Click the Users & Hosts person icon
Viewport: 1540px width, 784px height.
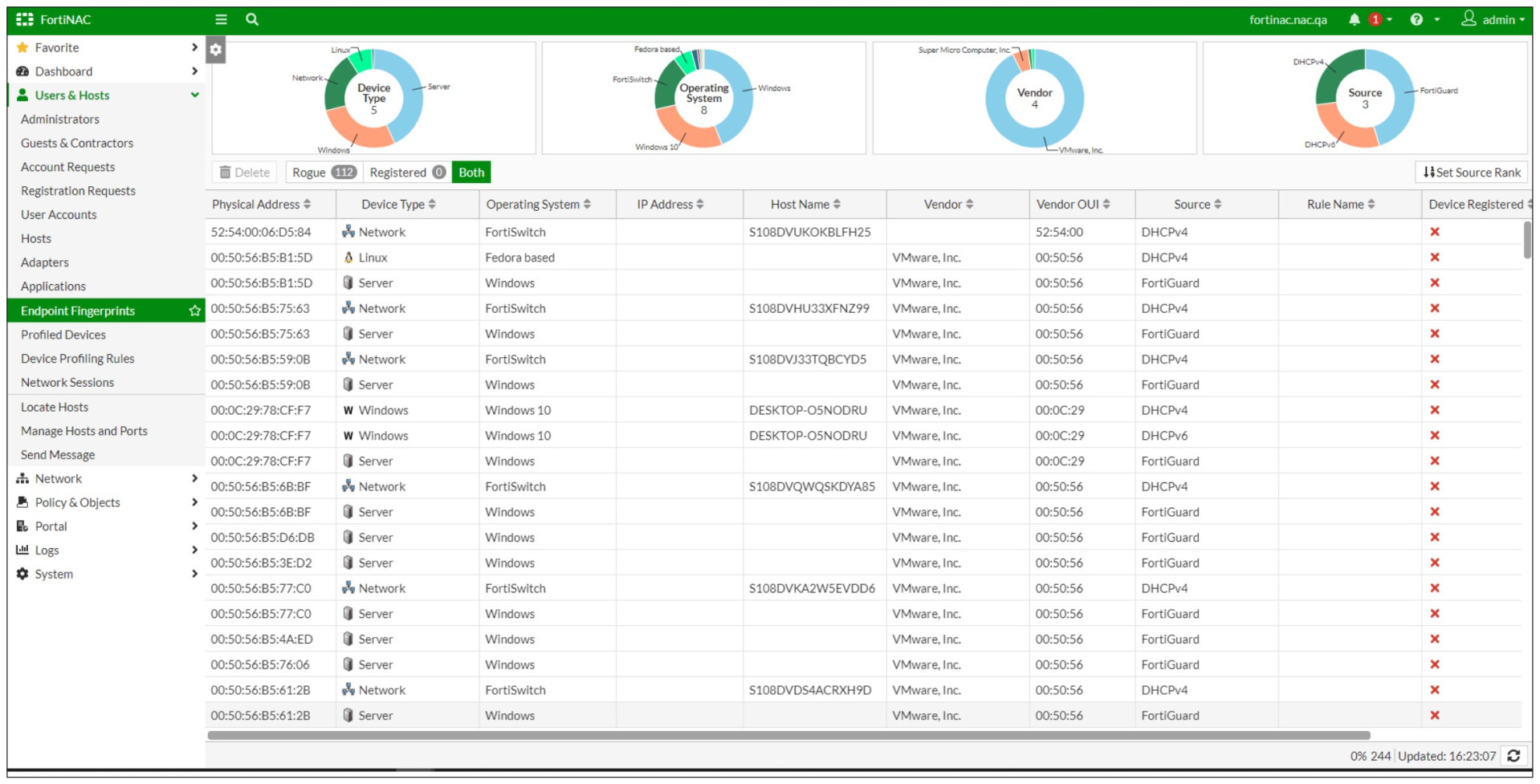click(x=22, y=95)
